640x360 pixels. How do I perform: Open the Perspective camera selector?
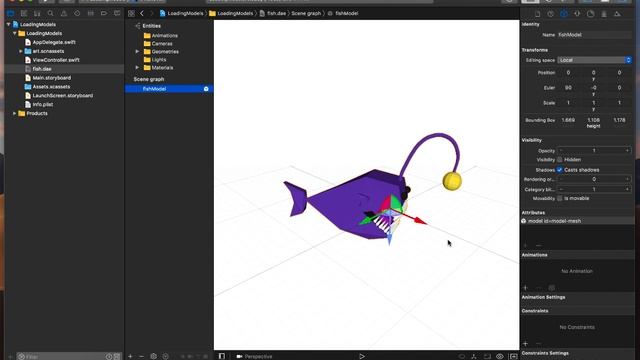tap(254, 356)
